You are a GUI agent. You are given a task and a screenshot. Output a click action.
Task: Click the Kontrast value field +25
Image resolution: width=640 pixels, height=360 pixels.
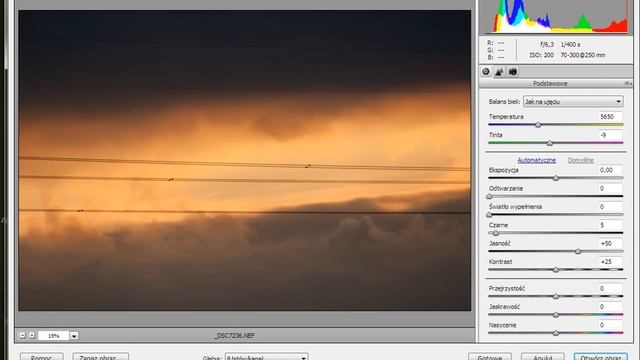click(x=610, y=262)
